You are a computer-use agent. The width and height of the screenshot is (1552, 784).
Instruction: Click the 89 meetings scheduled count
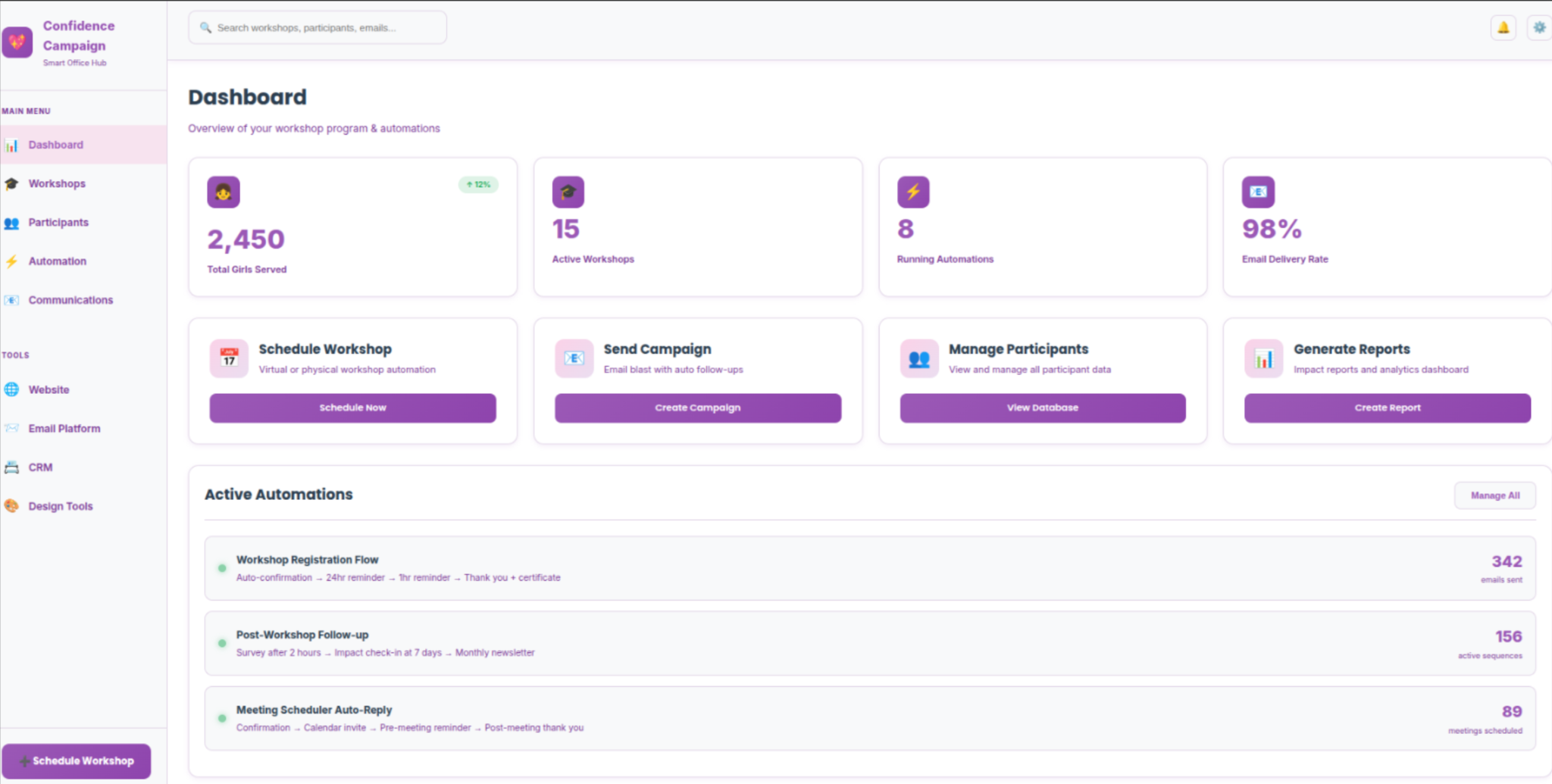coord(1512,711)
